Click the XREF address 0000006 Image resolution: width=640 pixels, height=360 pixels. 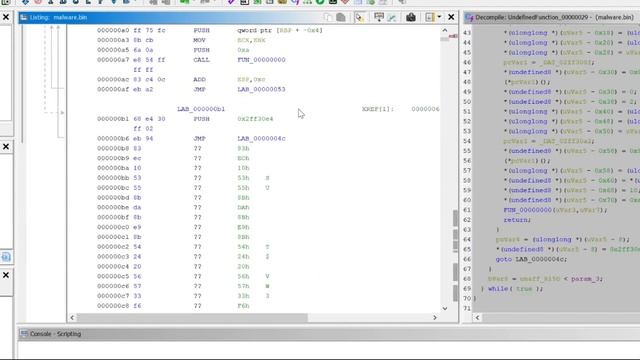tap(425, 109)
